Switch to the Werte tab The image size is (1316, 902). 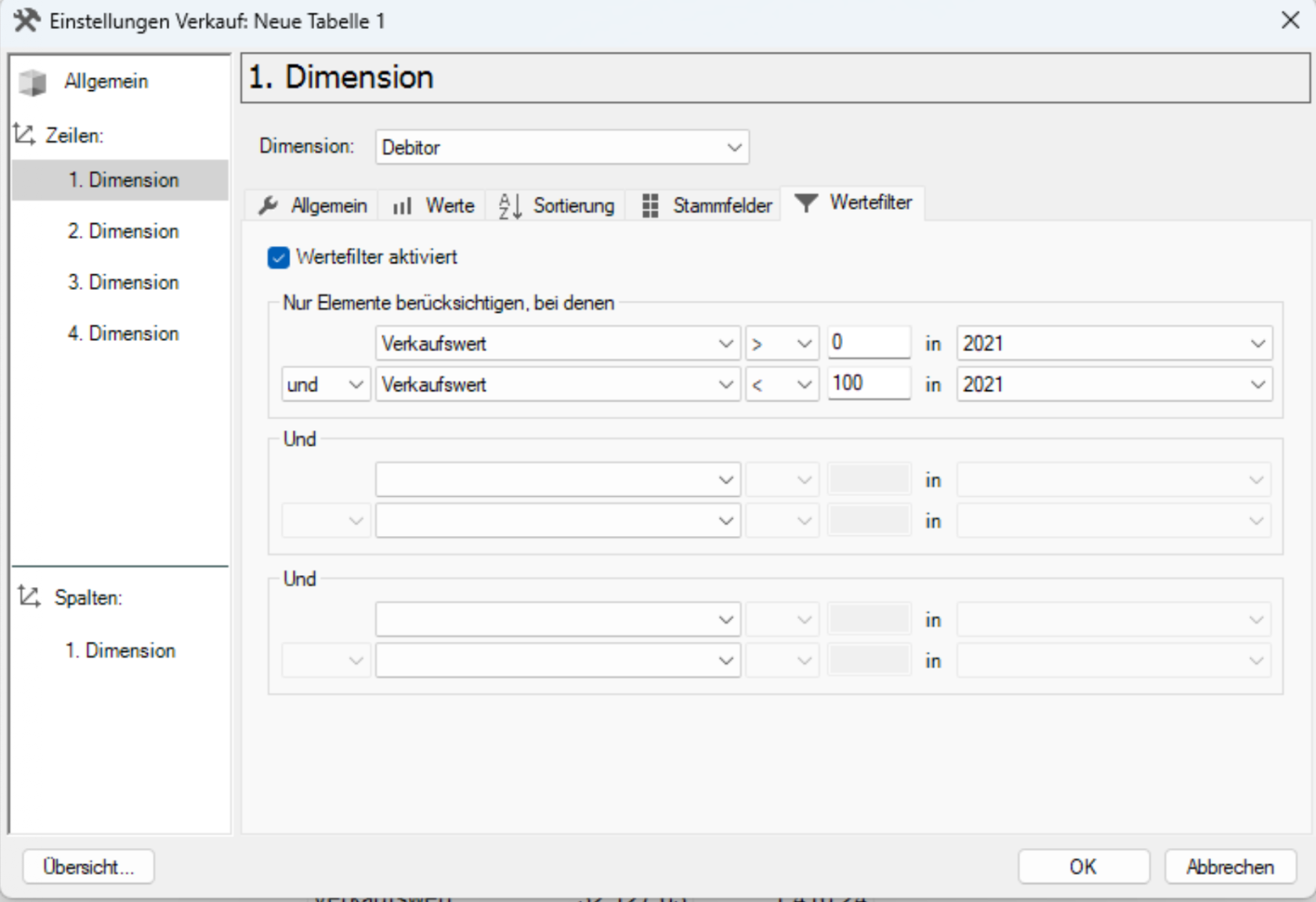click(433, 205)
